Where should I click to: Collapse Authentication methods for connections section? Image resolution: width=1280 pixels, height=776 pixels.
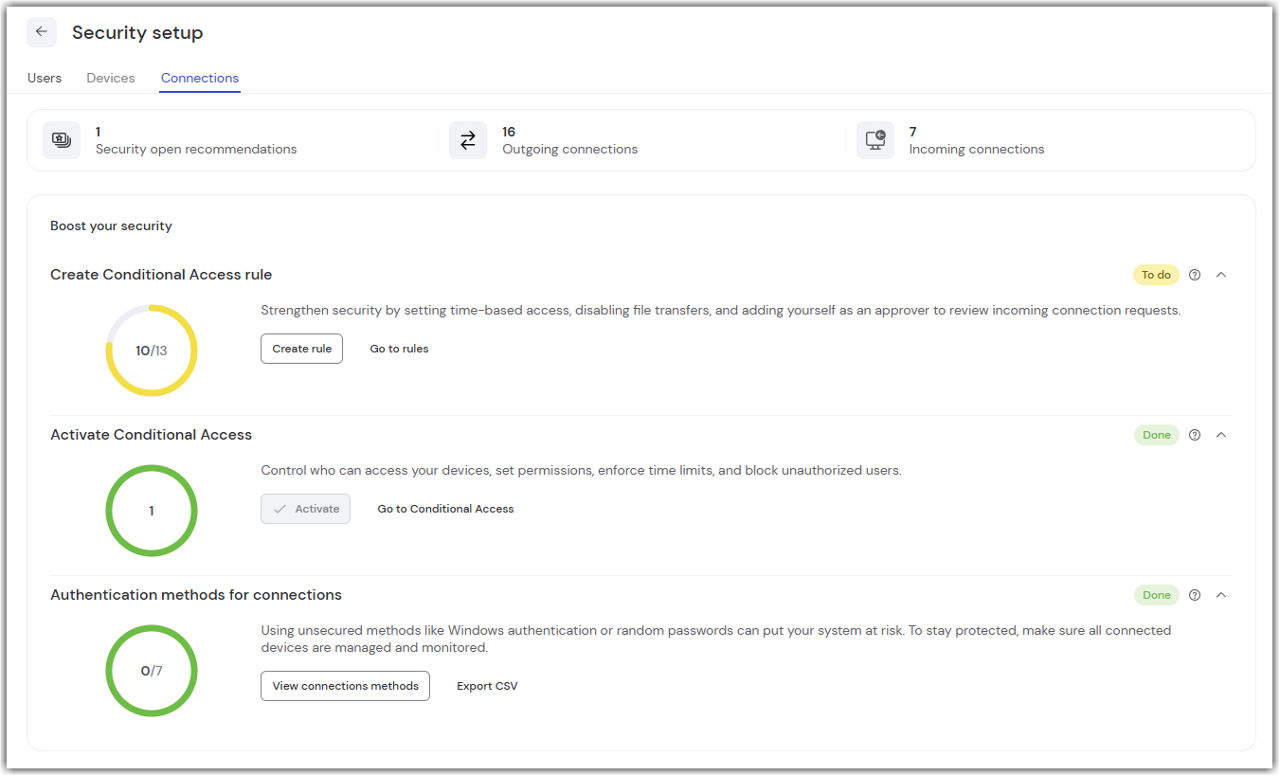1221,595
